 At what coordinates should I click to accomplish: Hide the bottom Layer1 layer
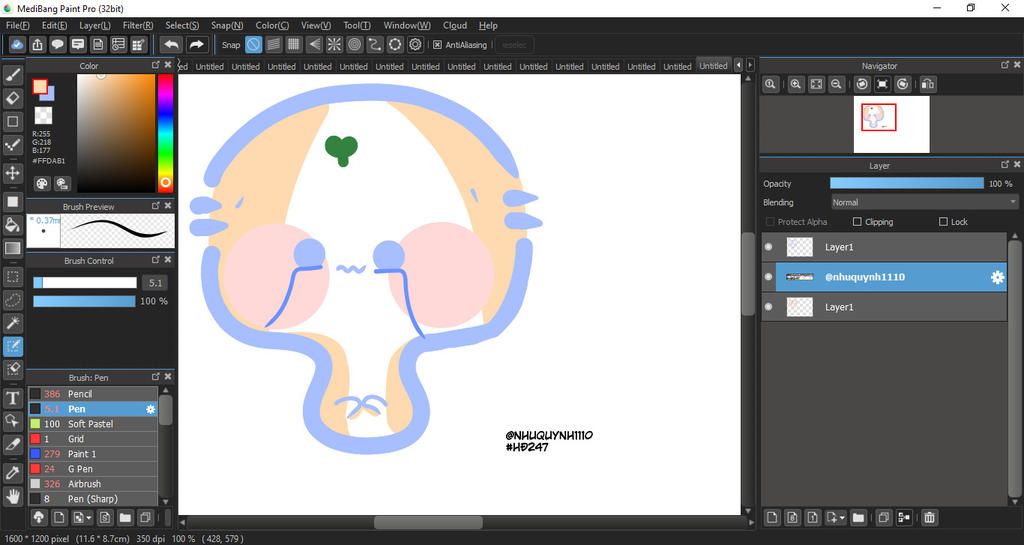(x=769, y=307)
